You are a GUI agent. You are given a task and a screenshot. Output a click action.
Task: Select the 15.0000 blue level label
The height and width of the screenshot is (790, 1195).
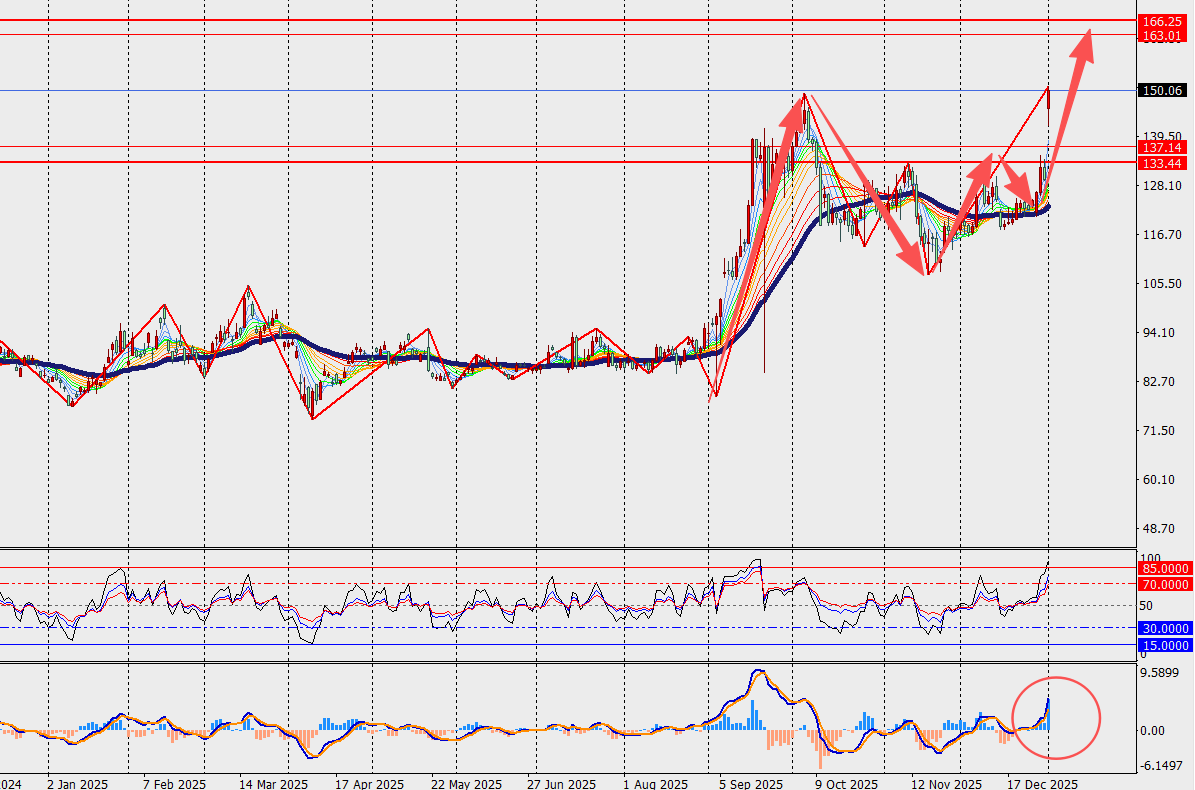(1165, 646)
